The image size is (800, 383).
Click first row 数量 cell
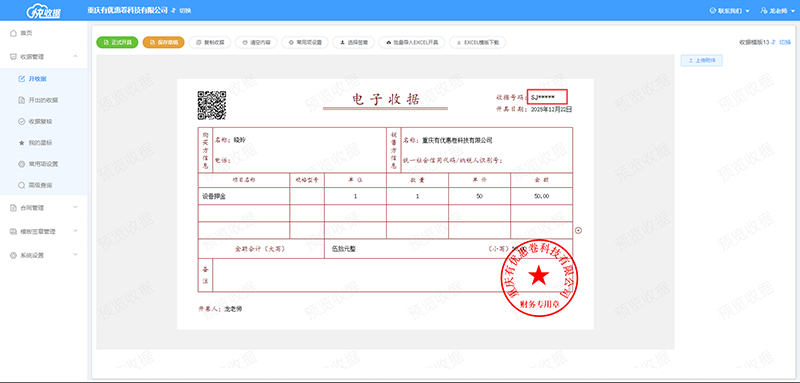pos(417,196)
